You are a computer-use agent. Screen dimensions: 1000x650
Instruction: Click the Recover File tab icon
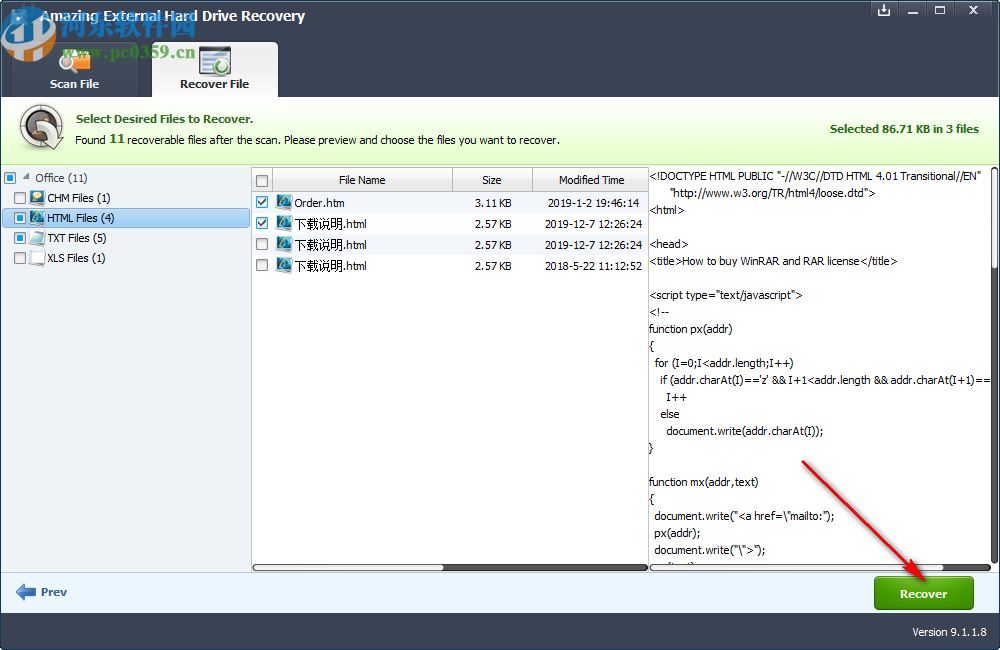(215, 61)
